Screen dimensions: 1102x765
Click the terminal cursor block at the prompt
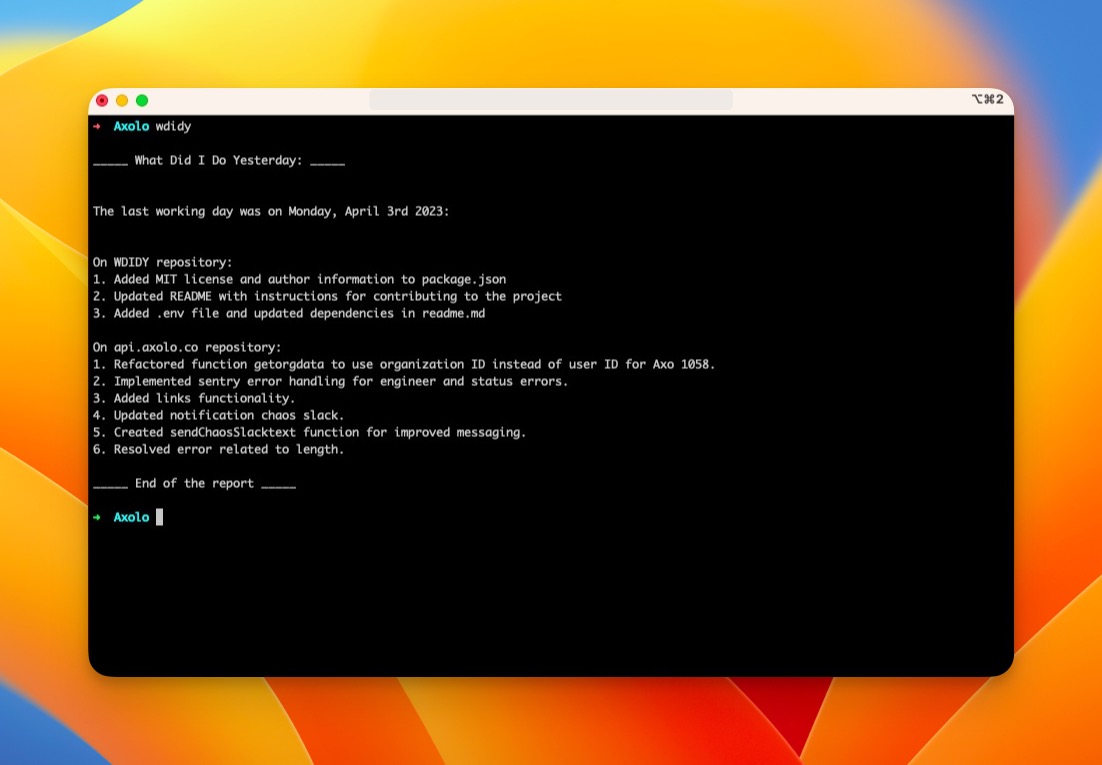(x=160, y=517)
